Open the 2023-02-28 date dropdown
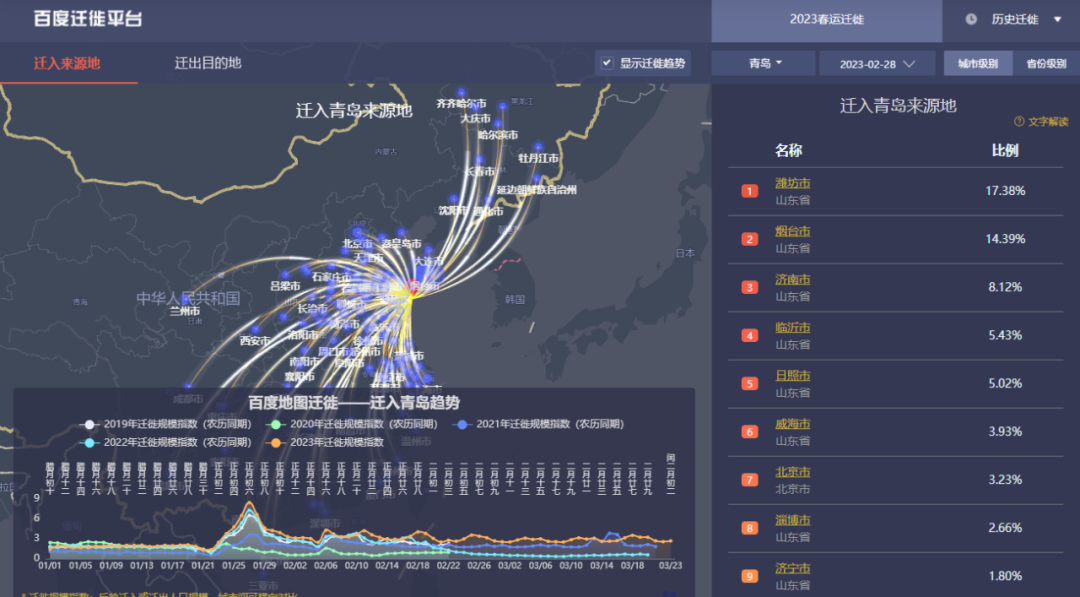This screenshot has height=597, width=1080. coord(877,63)
